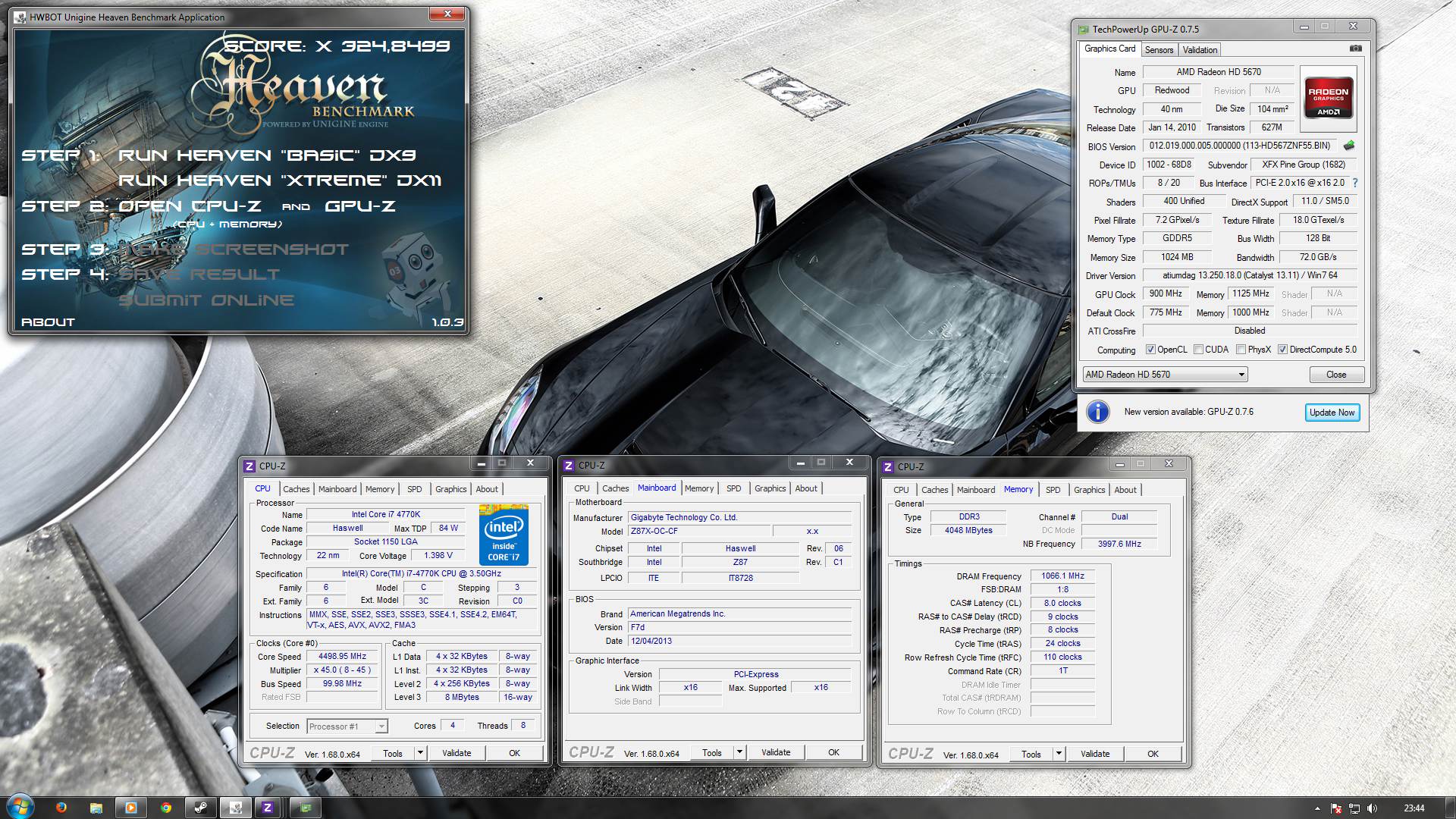This screenshot has width=1456, height=819.
Task: Open the CPU tab in CPU-Z Mainboard window
Action: 582,488
